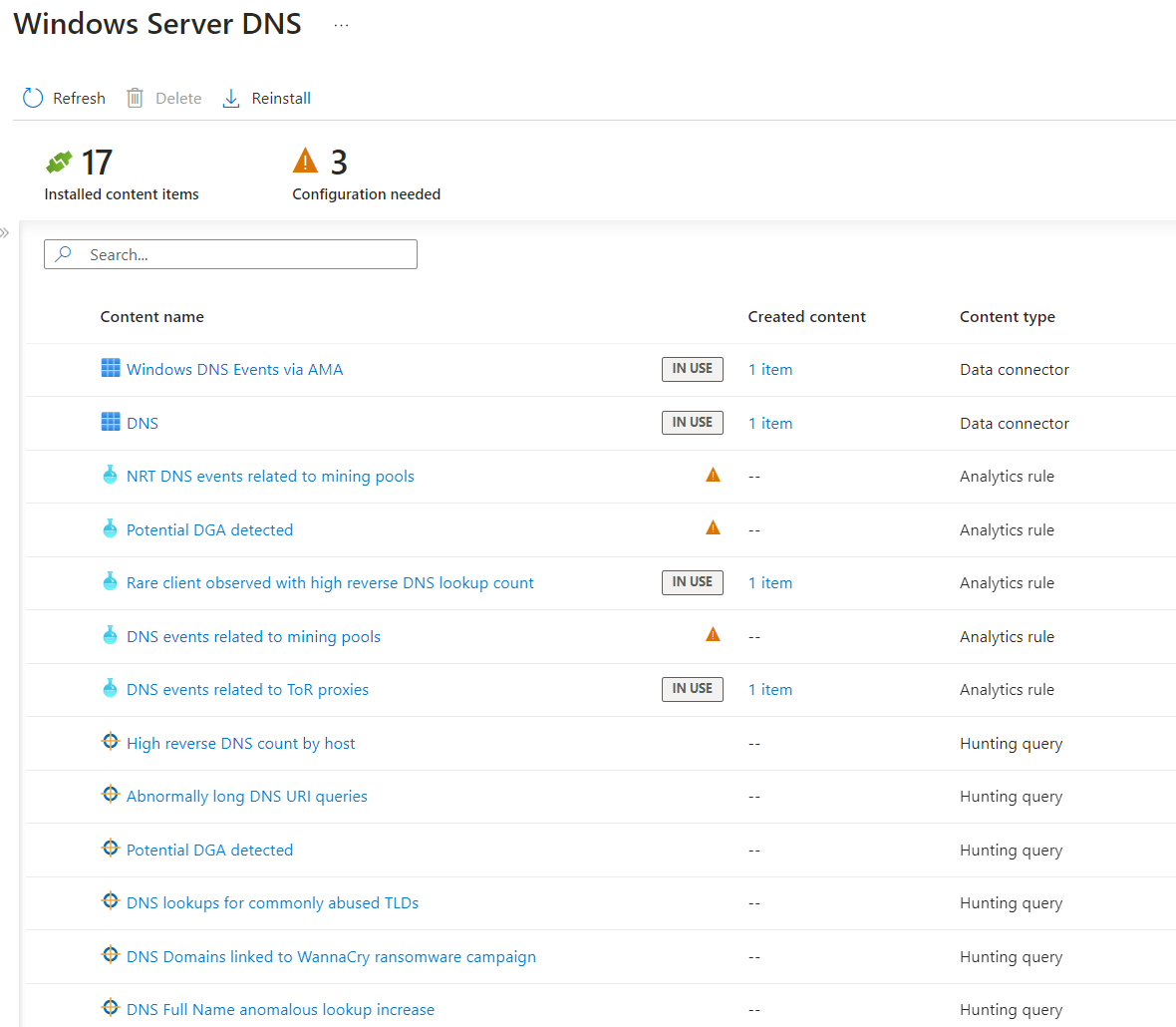This screenshot has height=1027, width=1176.
Task: Click warning triangle on DNS events related to mining pools
Action: coord(713,635)
